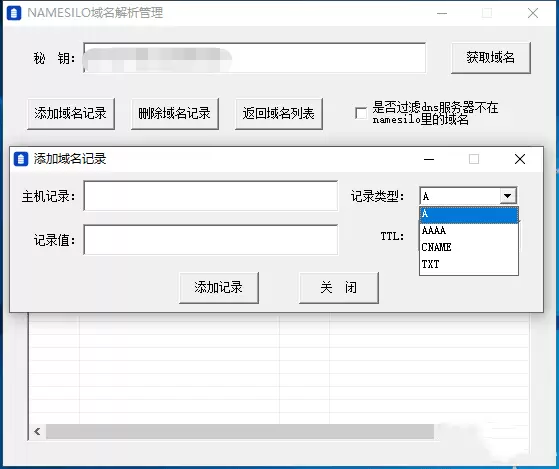Close the 添加域名记录 dialog window
Viewport: 559px width, 469px height.
520,159
